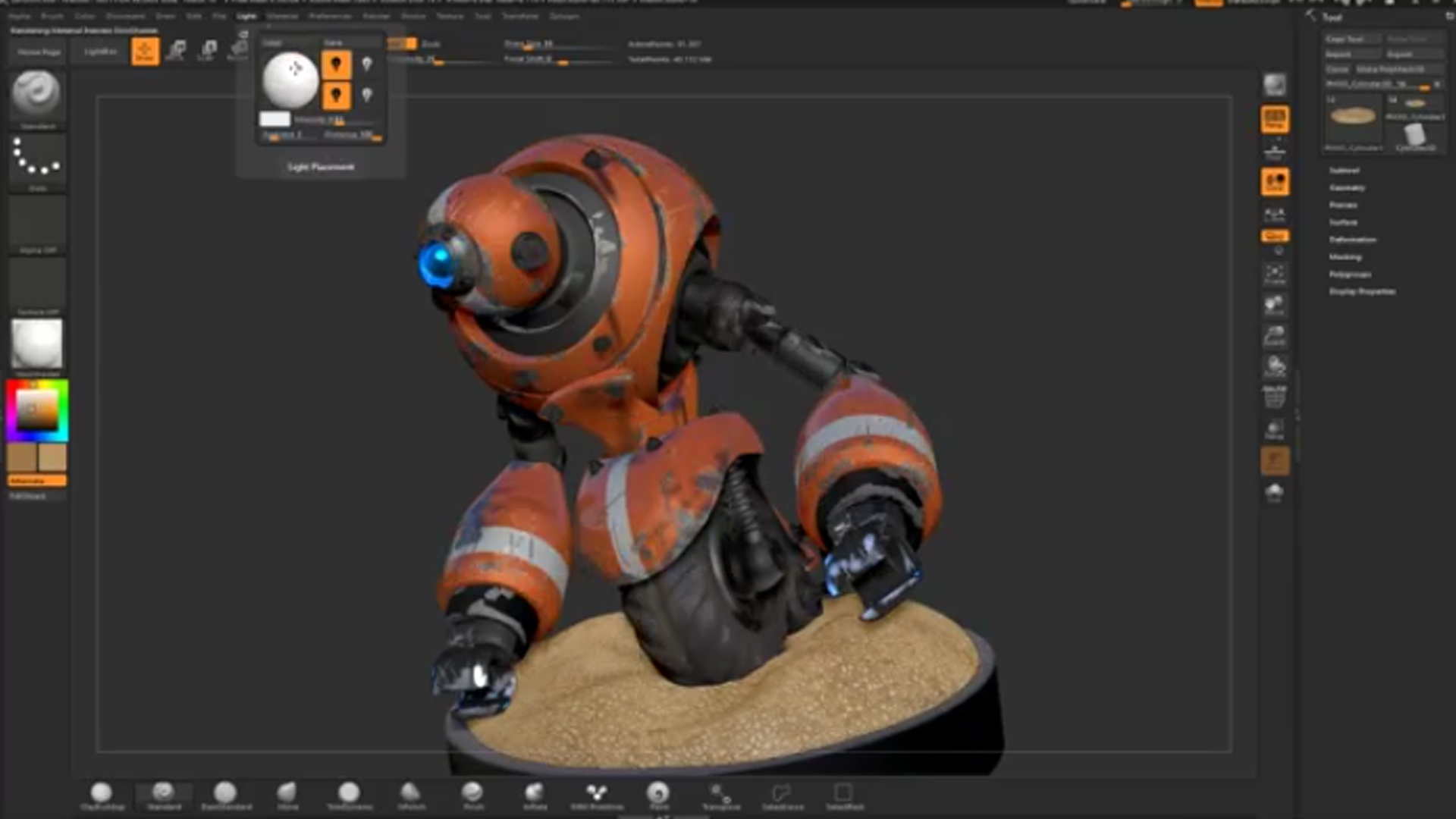Select the Inflate brush on bottom shelf
The width and height of the screenshot is (1456, 819).
tap(535, 795)
